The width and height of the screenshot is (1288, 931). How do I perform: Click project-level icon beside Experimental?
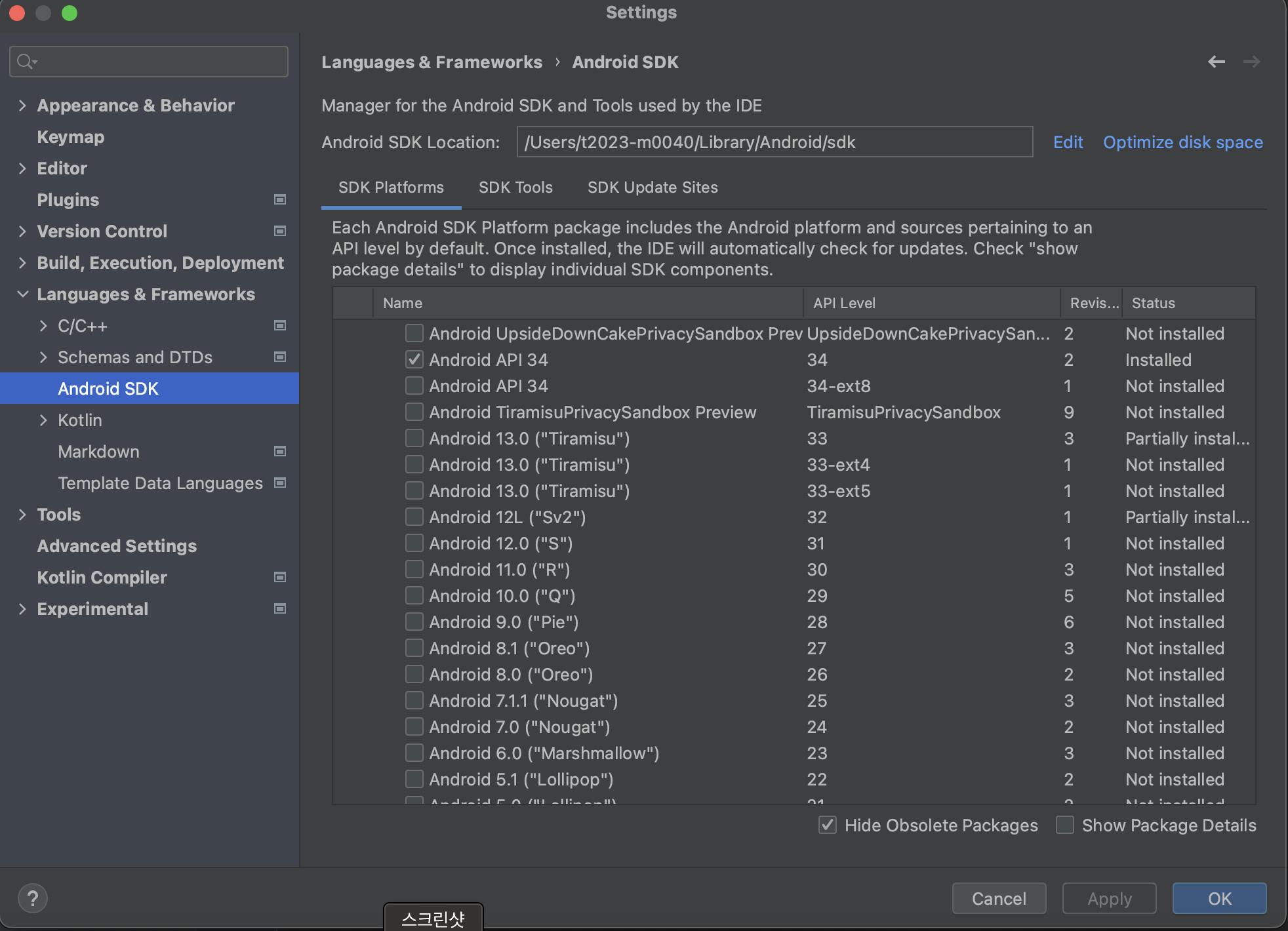click(x=280, y=608)
